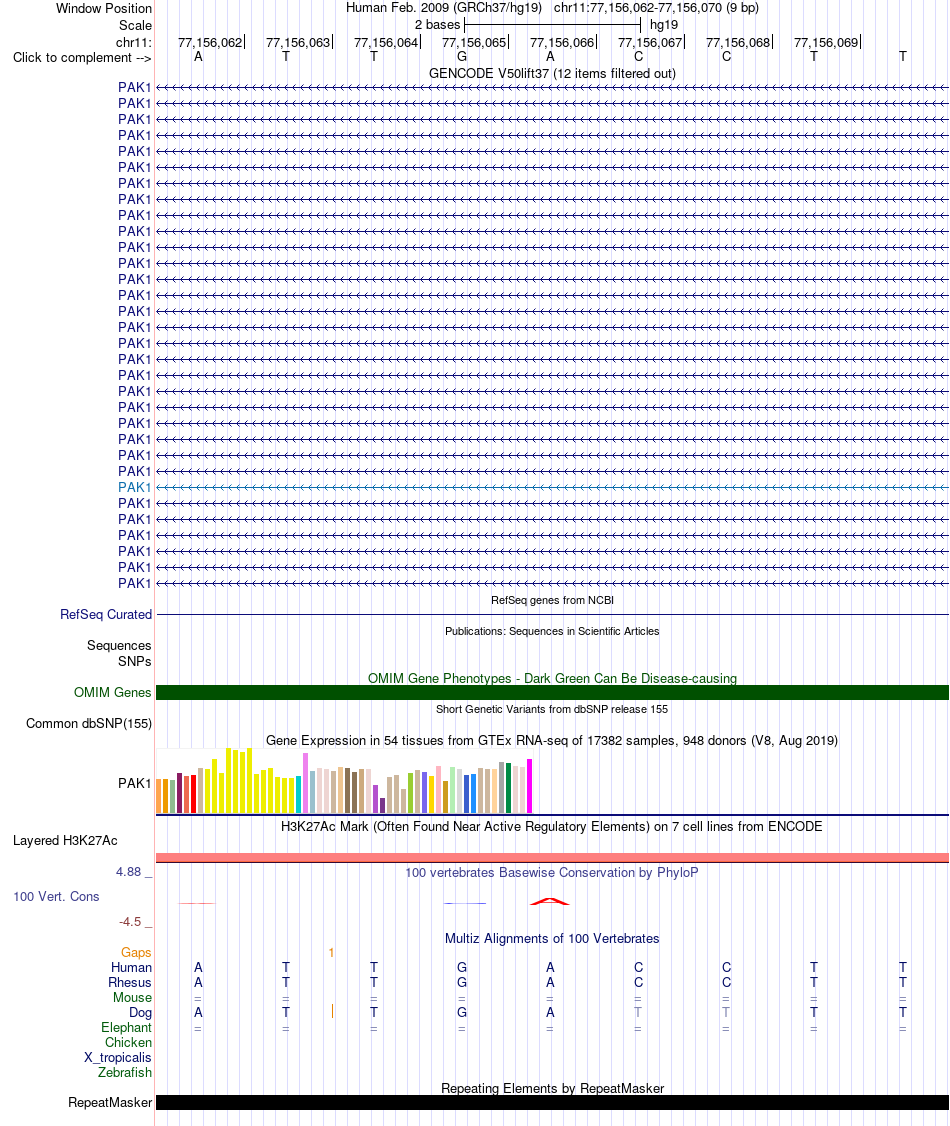950x1126 pixels.
Task: Click the RefSeq Curated horizontal intron line
Action: click(x=552, y=615)
